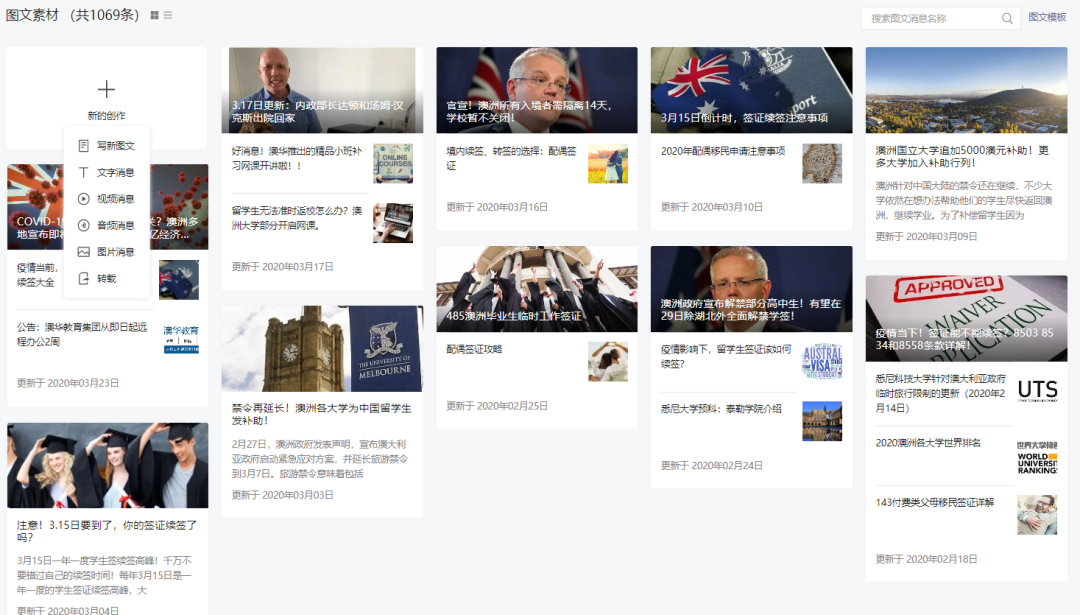Open article 留学生无法准时返校怎么办
This screenshot has height=615, width=1080.
[x=297, y=218]
